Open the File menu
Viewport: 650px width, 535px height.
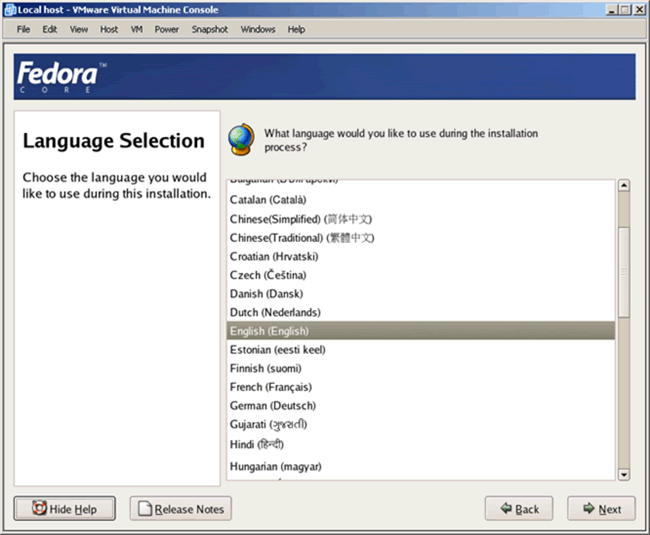[x=24, y=29]
